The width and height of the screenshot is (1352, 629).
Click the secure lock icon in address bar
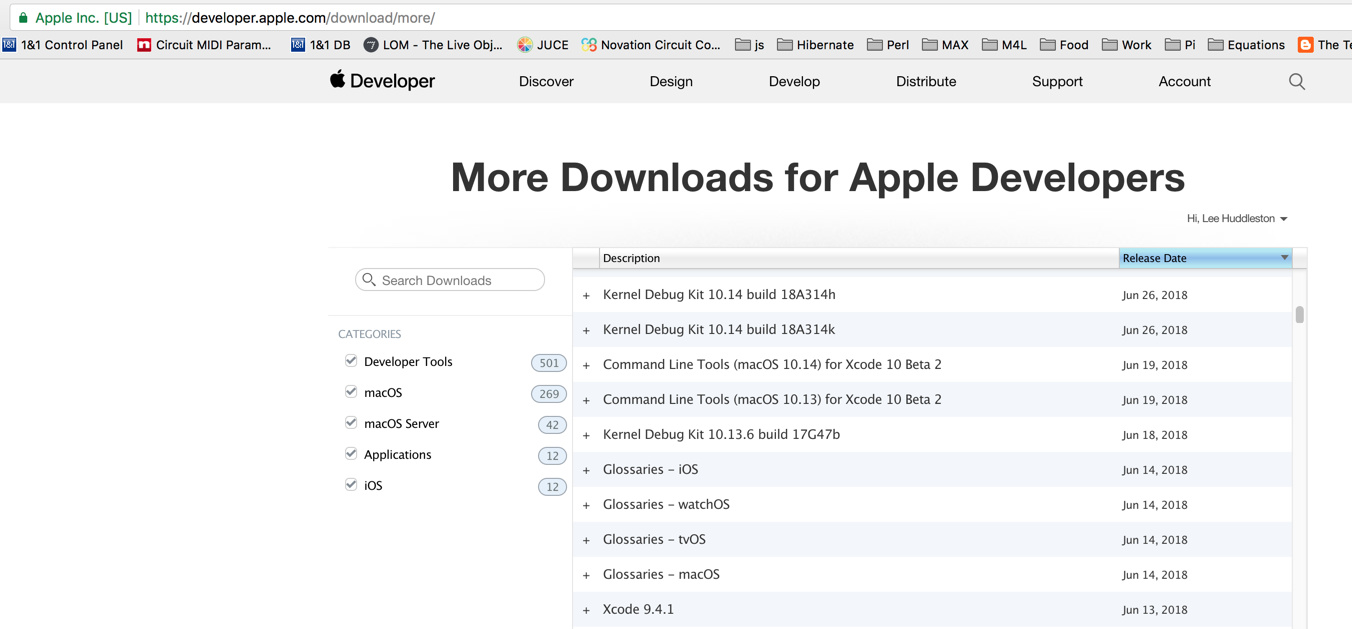22,18
